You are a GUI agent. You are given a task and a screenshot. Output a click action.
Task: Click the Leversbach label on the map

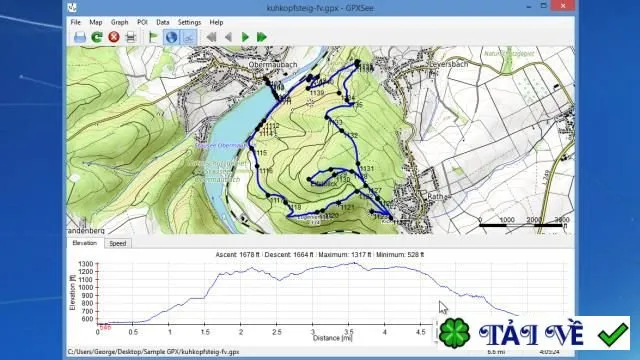(449, 64)
